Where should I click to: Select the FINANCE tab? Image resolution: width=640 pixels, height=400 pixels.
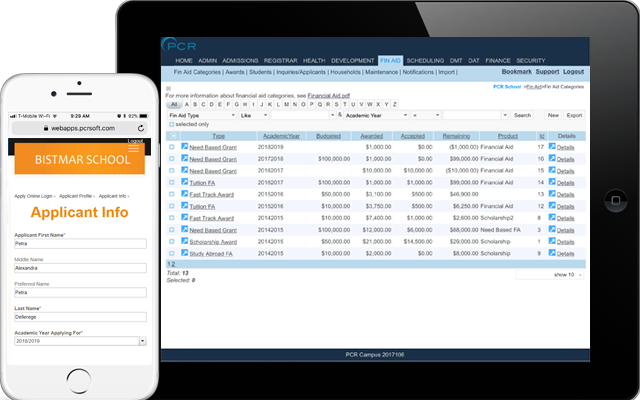click(498, 60)
